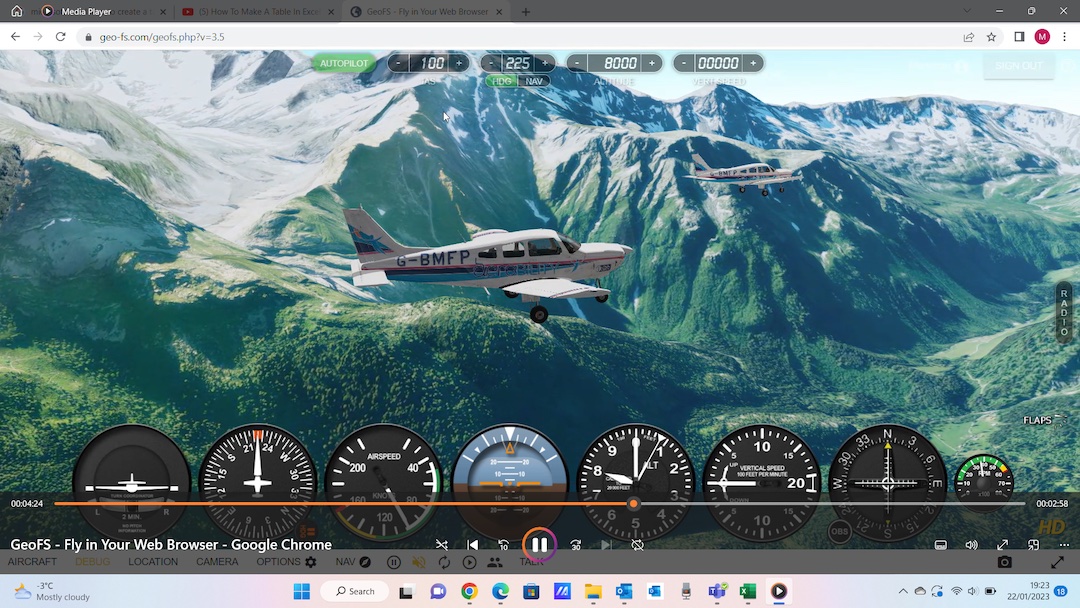Click the IAS value field showing 100
Screen dimensions: 1080x608
pyautogui.click(x=431, y=63)
